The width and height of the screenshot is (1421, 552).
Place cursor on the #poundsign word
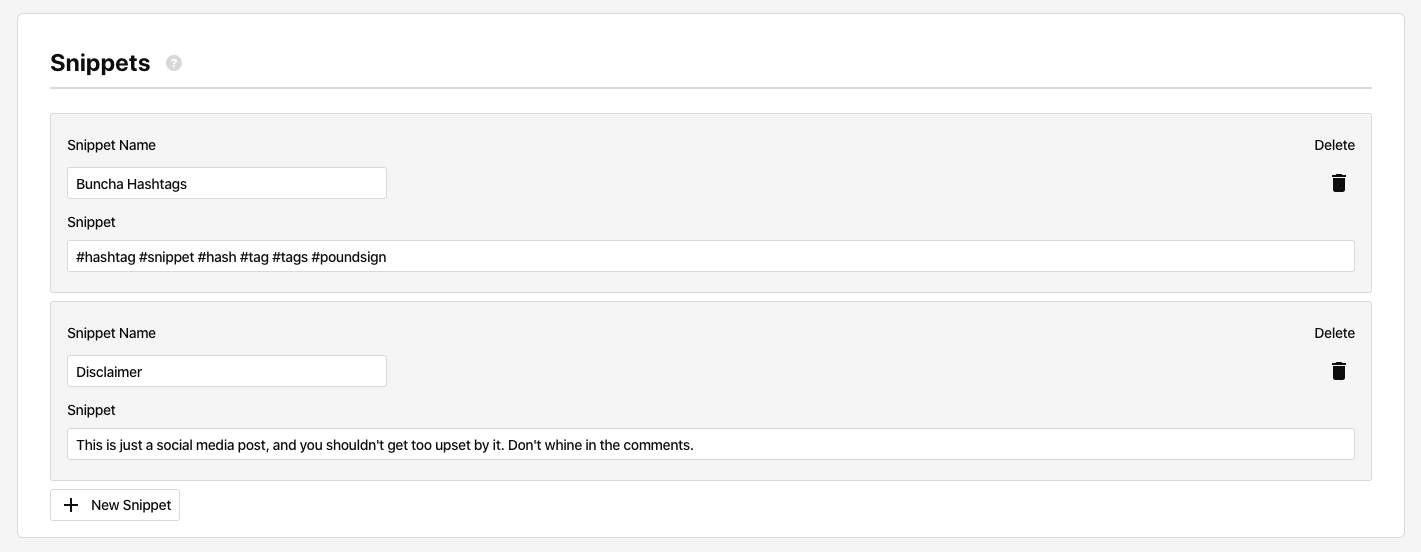click(x=349, y=257)
